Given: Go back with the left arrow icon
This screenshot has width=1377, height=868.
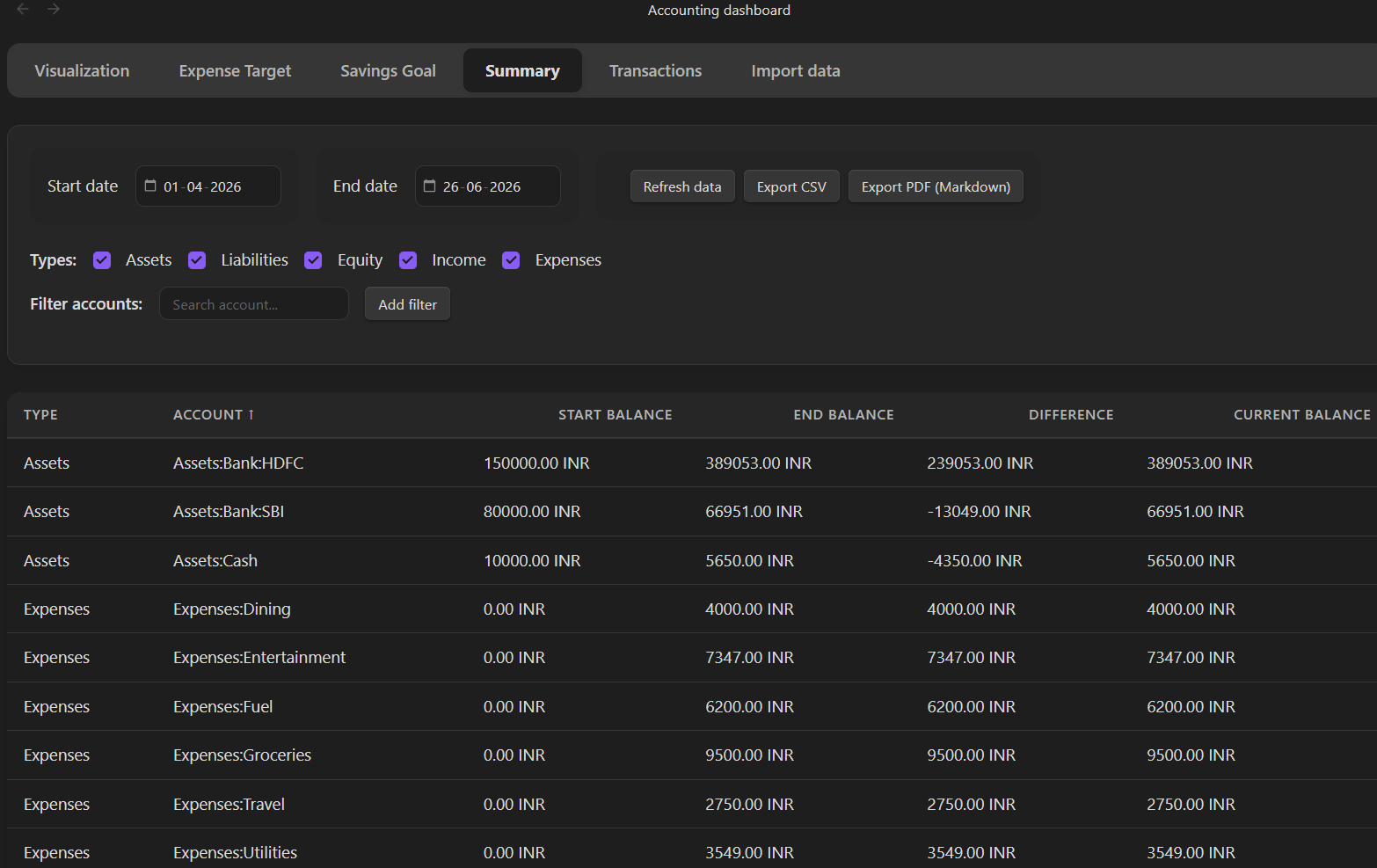Looking at the screenshot, I should [23, 9].
